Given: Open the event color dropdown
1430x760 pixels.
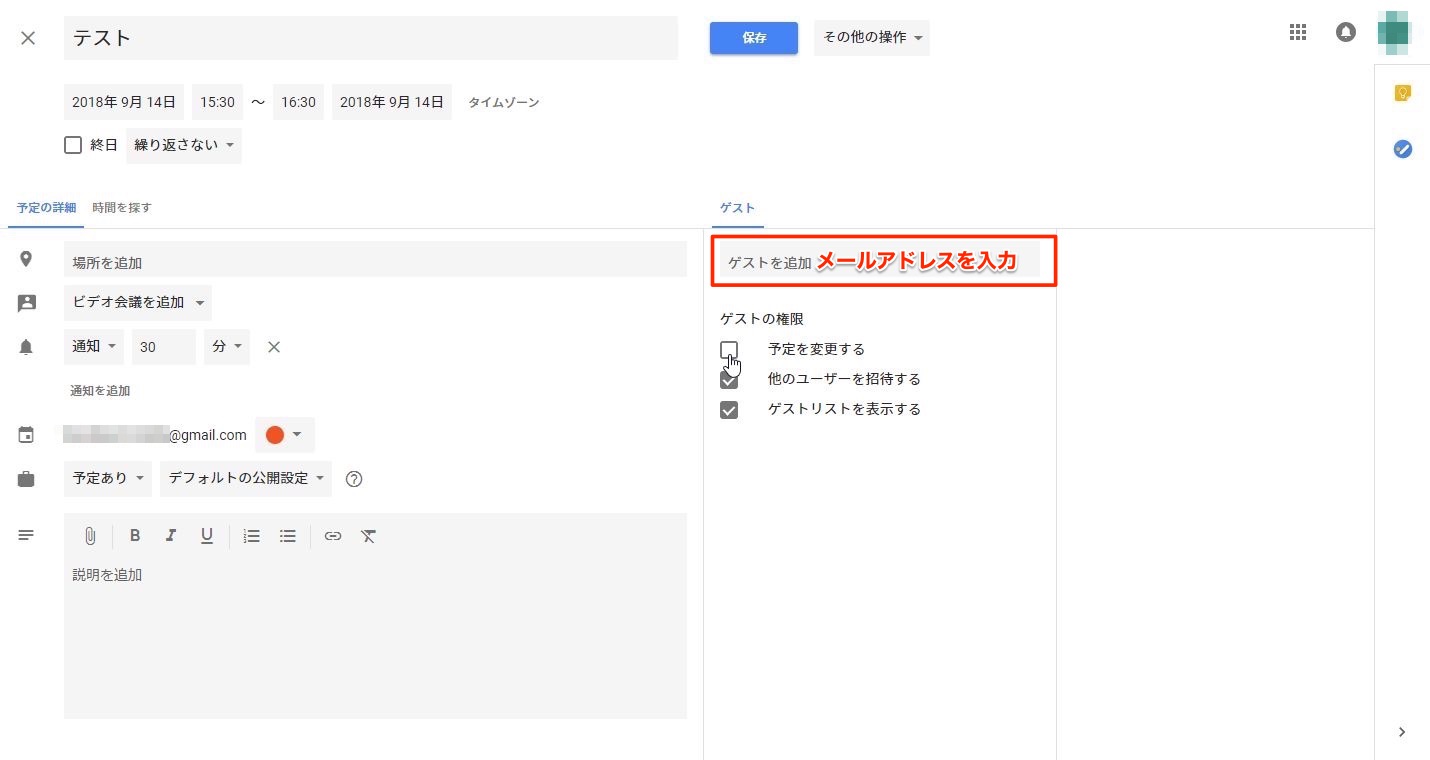Looking at the screenshot, I should coord(285,435).
